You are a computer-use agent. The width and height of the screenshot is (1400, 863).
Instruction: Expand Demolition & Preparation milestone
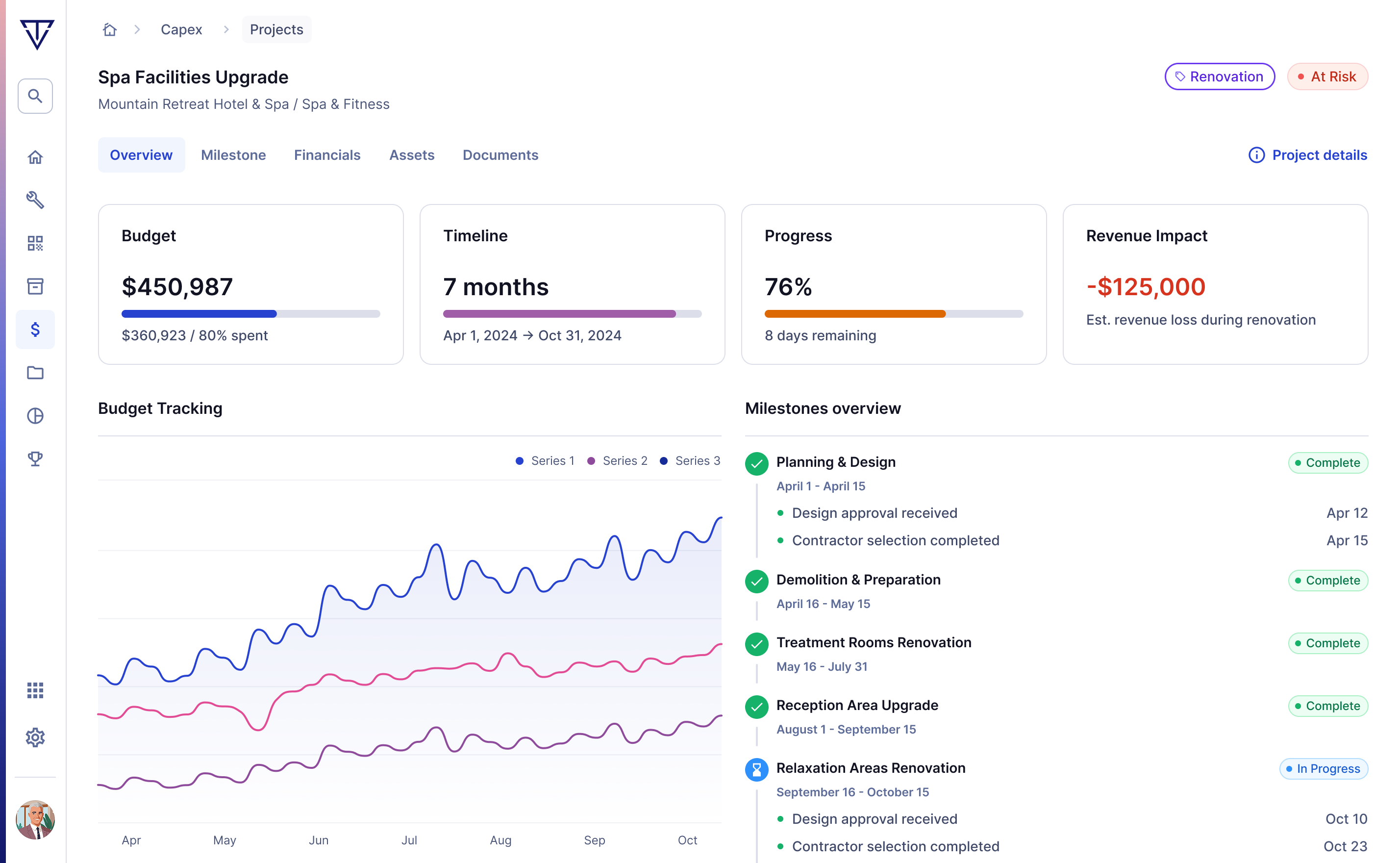point(857,579)
